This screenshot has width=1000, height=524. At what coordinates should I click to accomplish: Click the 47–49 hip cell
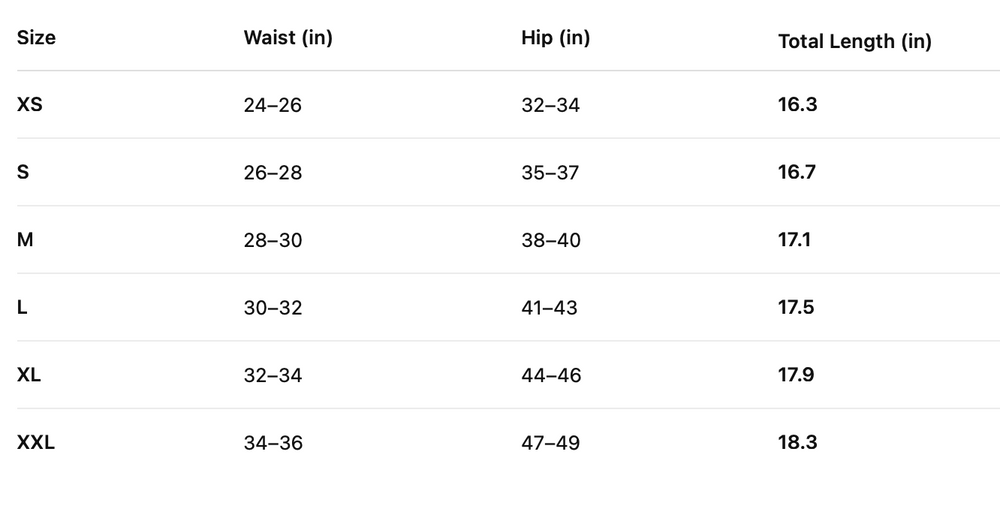tap(550, 443)
